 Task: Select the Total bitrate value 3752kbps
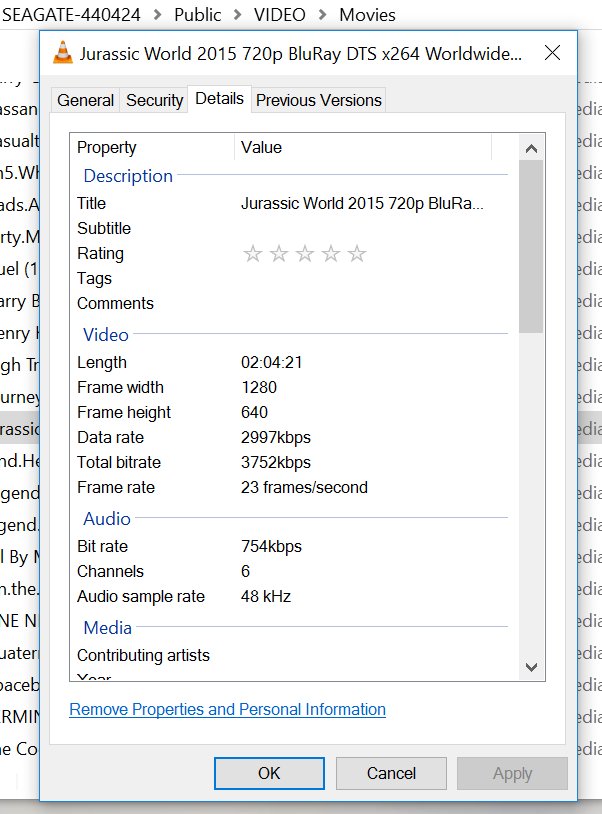click(276, 463)
